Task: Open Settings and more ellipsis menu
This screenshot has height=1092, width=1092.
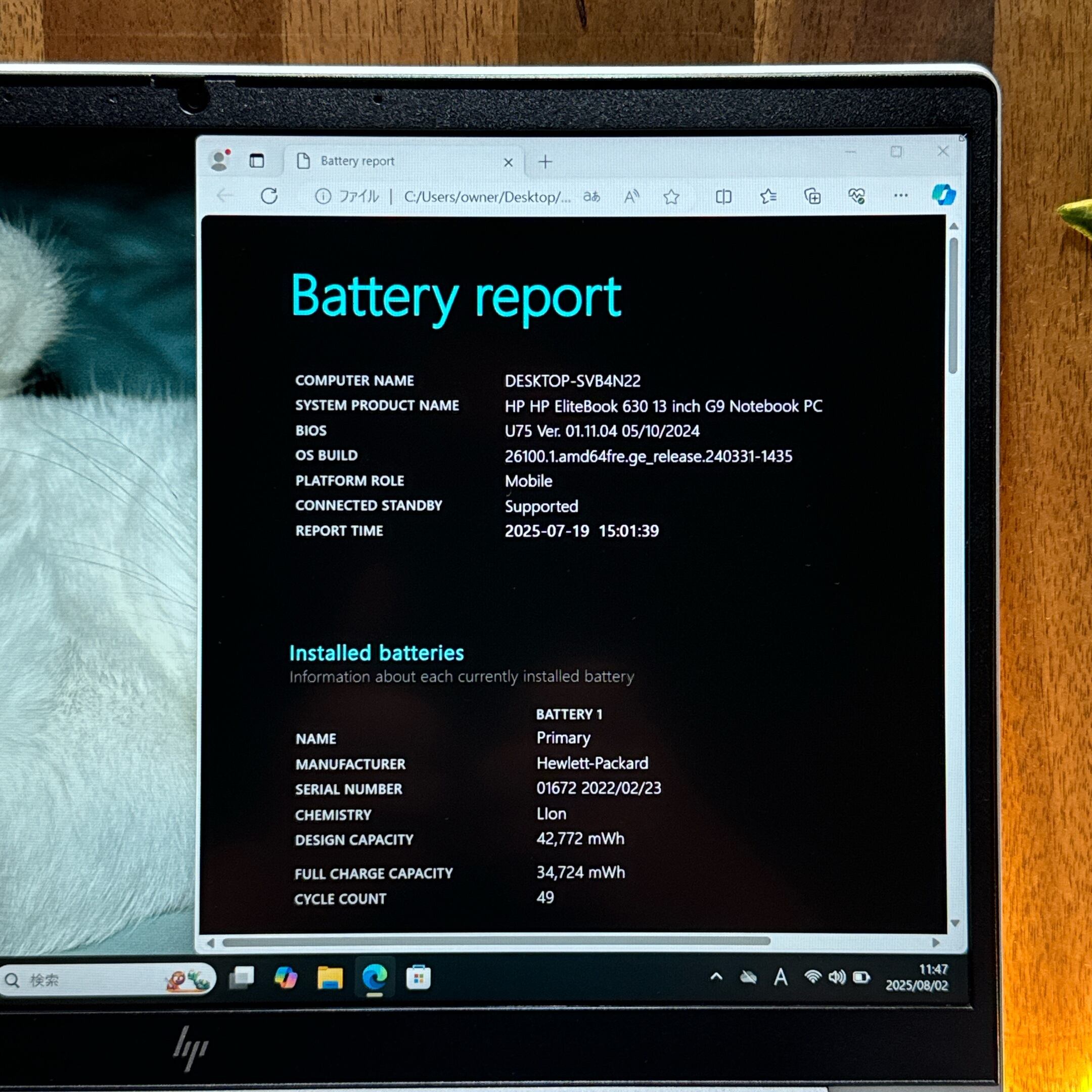Action: [x=900, y=196]
